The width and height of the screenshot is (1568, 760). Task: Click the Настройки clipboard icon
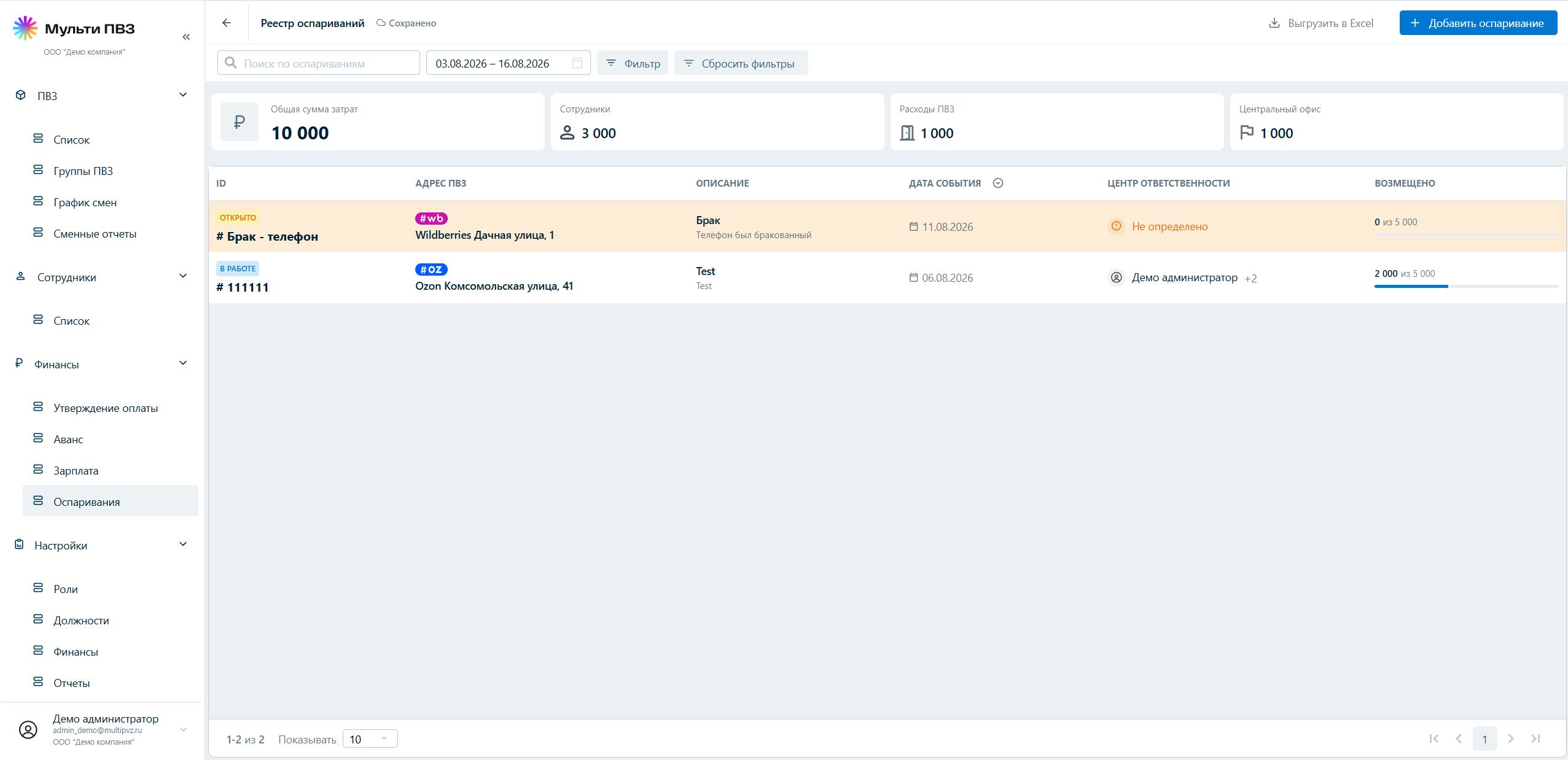point(20,545)
